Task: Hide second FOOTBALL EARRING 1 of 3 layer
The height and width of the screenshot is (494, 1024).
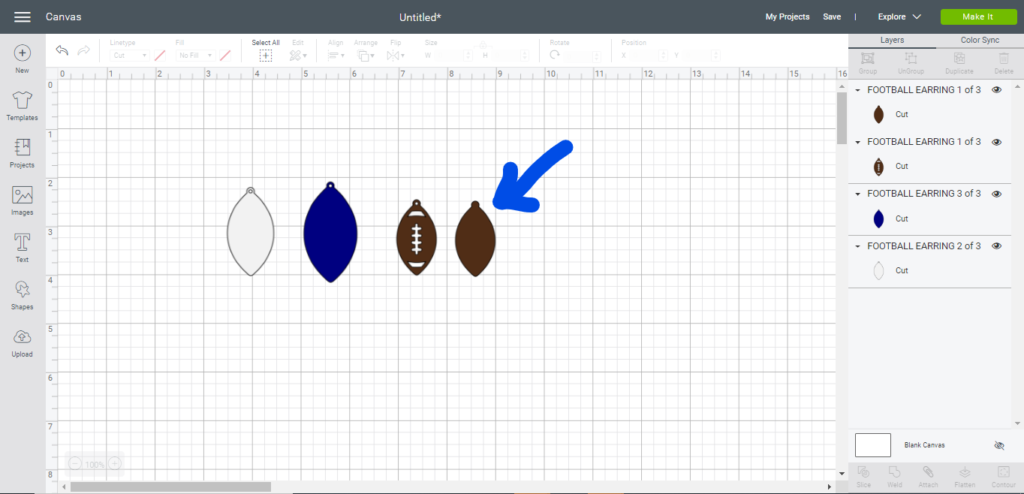Action: (997, 142)
